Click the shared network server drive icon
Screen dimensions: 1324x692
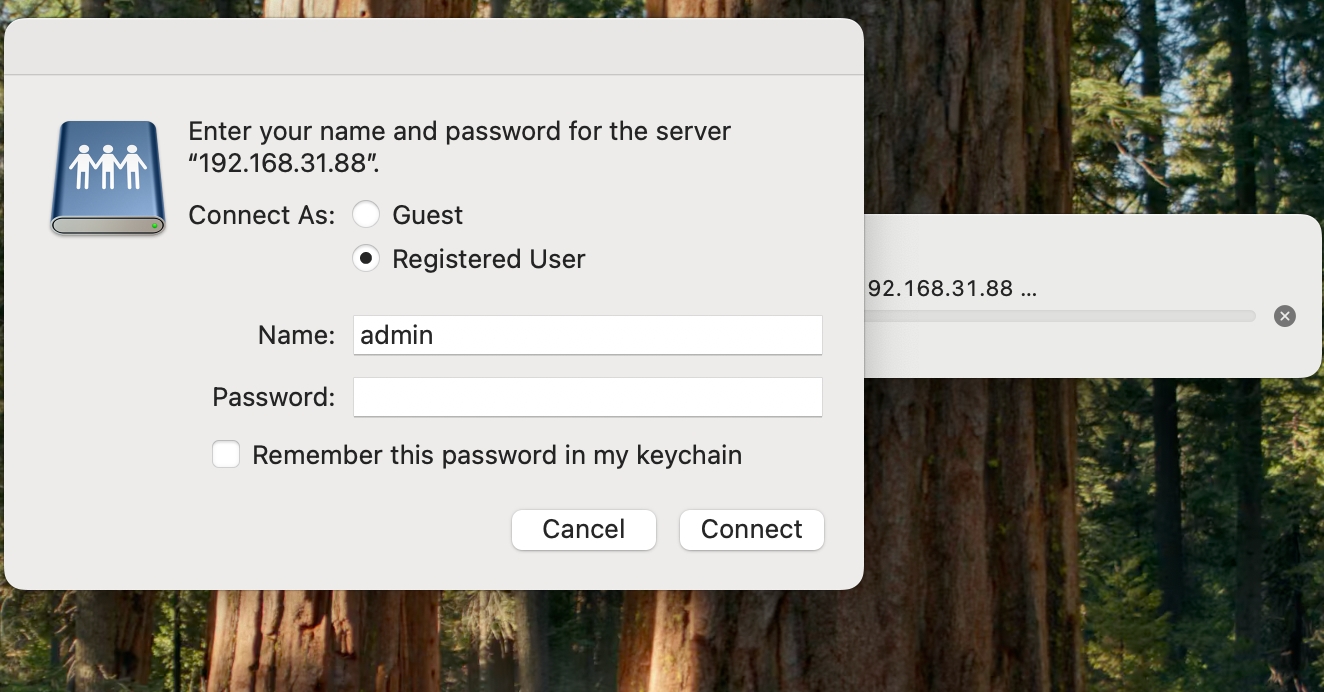click(x=108, y=178)
